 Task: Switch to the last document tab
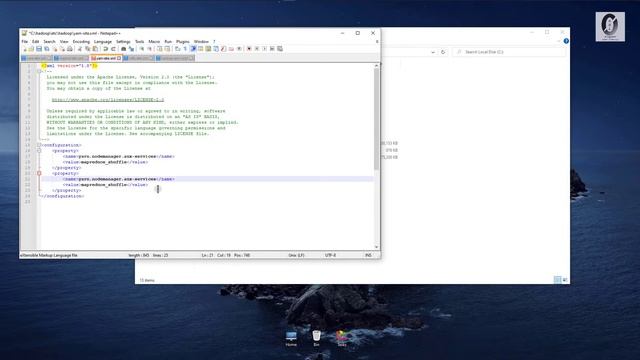pos(175,58)
